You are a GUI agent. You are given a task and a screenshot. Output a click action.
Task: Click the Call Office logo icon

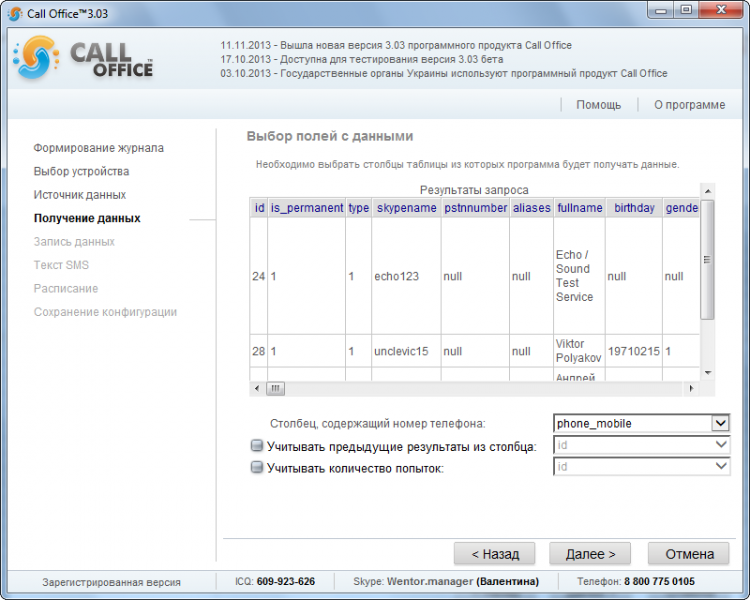pyautogui.click(x=36, y=57)
